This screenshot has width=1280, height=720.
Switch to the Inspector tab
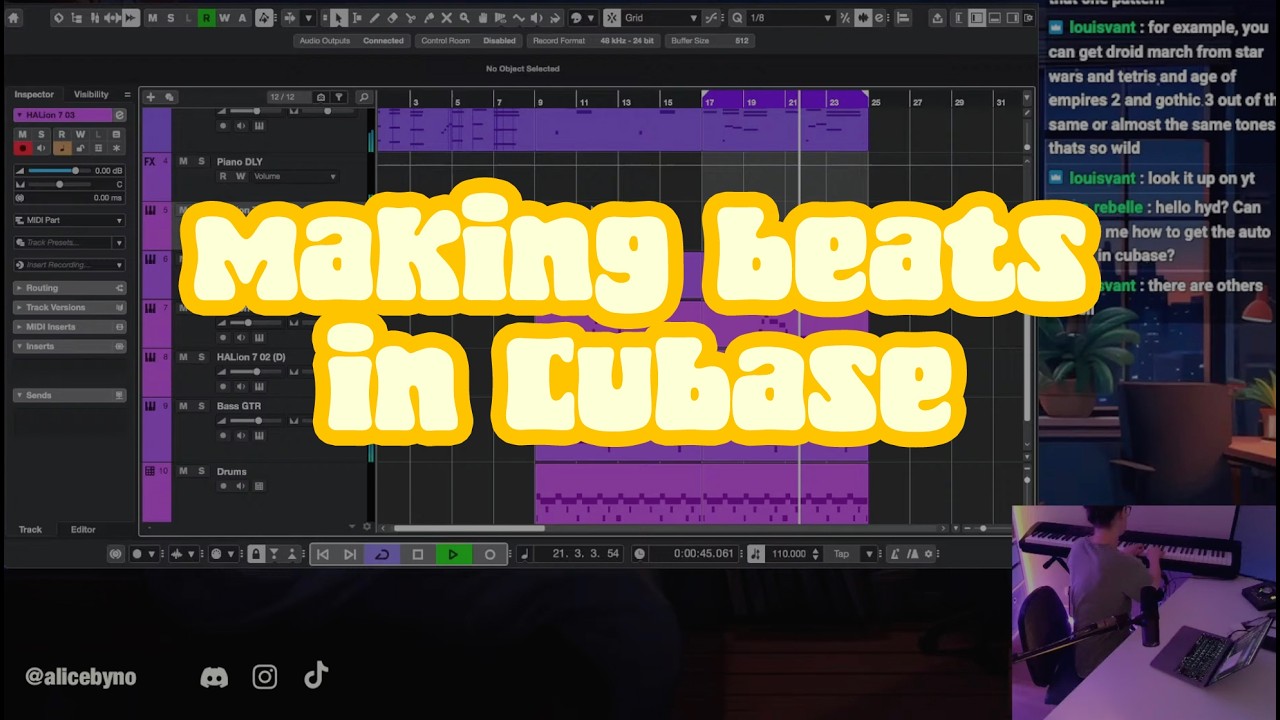tap(34, 94)
